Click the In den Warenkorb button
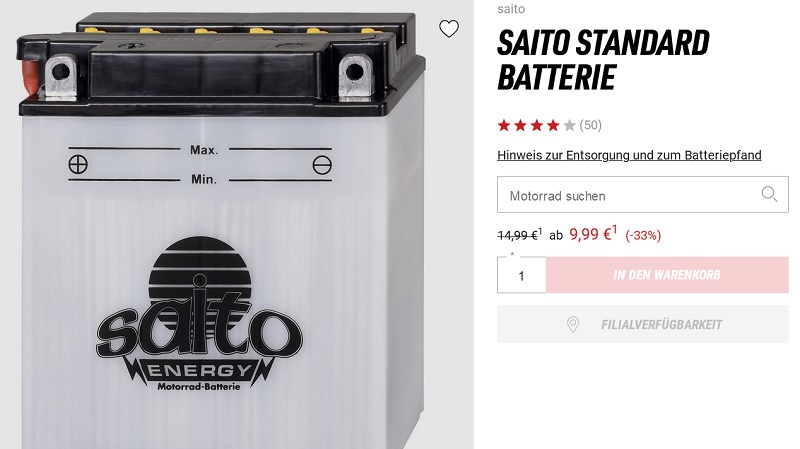The image size is (800, 449). (667, 275)
